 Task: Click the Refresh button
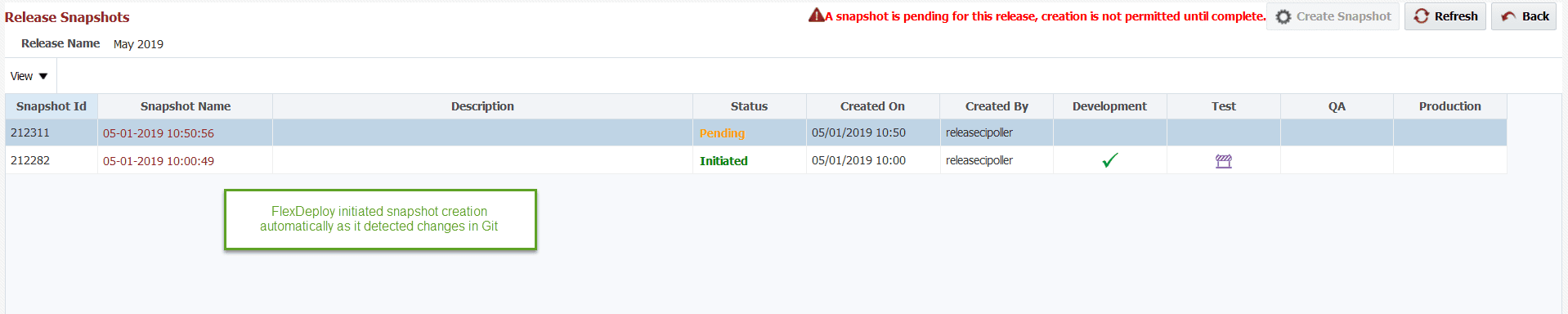point(1445,16)
